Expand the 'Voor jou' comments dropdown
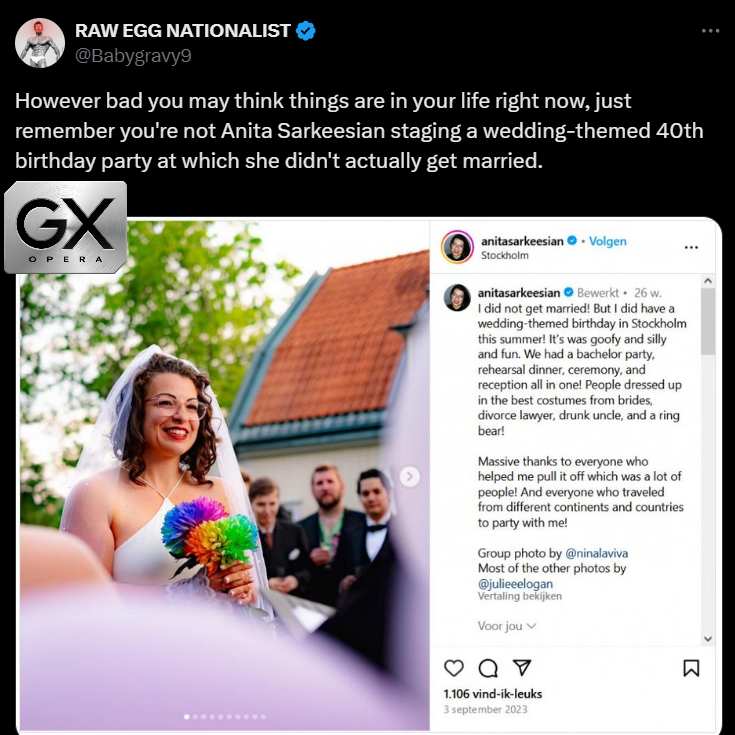 (x=507, y=626)
